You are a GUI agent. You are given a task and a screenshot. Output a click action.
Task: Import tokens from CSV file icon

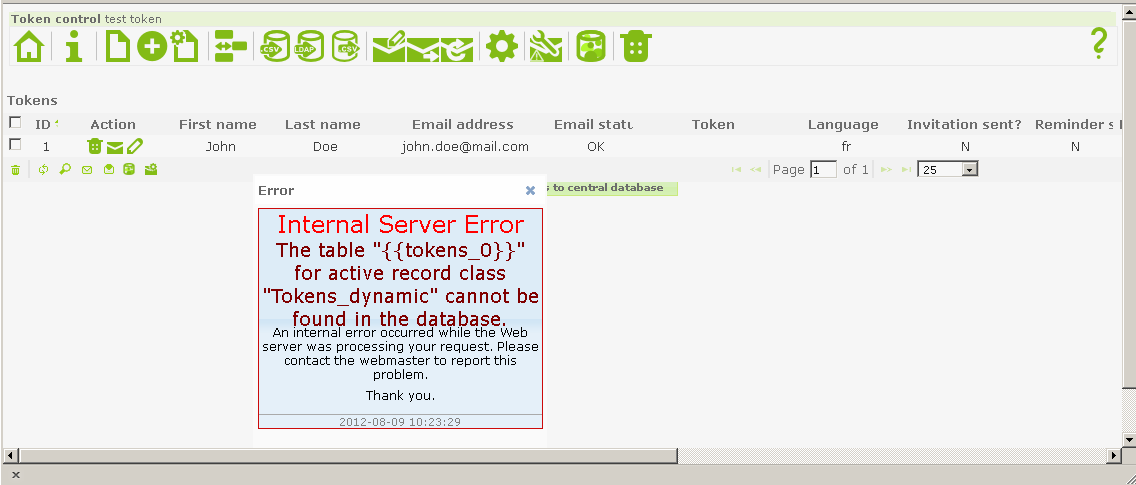tap(275, 47)
